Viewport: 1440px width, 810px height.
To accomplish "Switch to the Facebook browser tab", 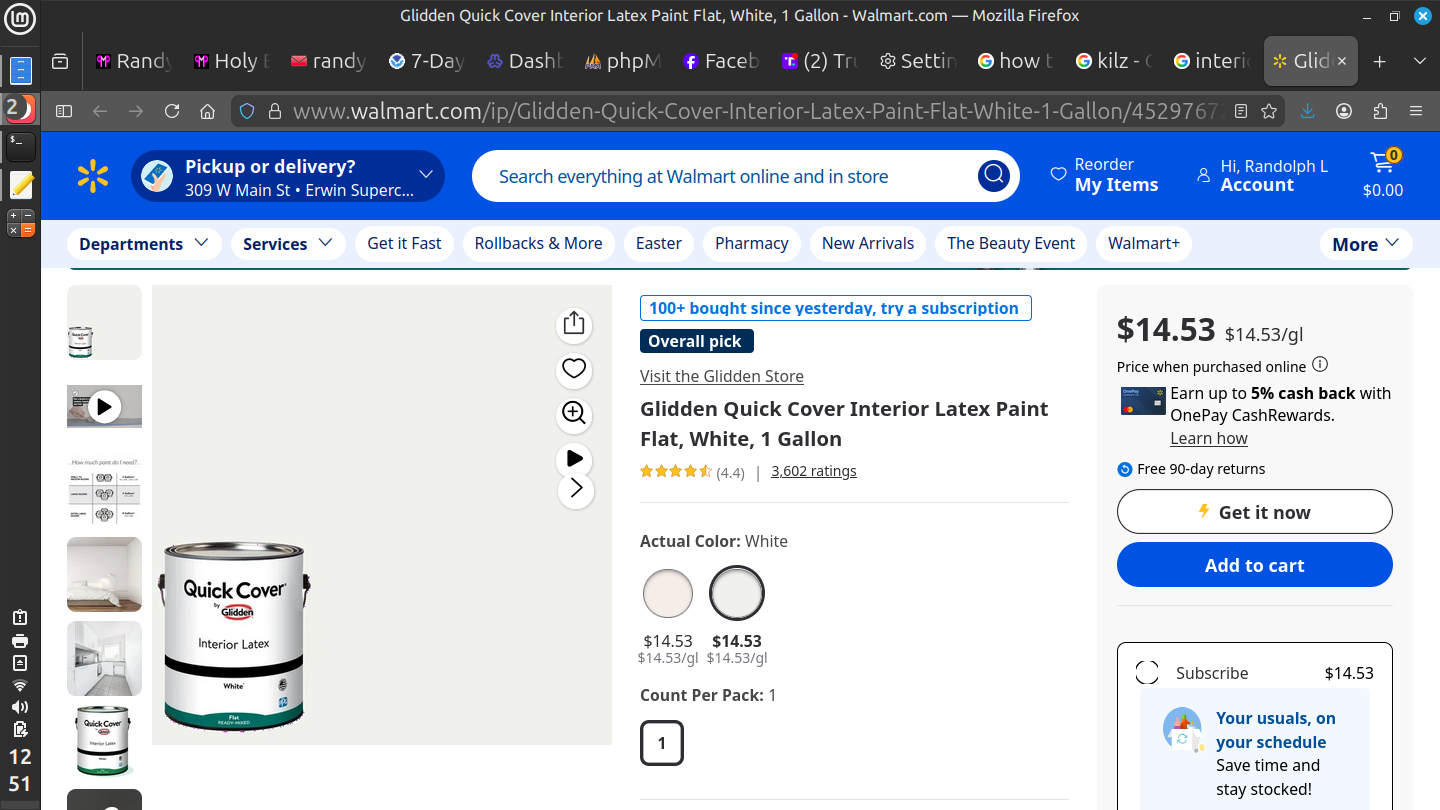I will (x=720, y=61).
